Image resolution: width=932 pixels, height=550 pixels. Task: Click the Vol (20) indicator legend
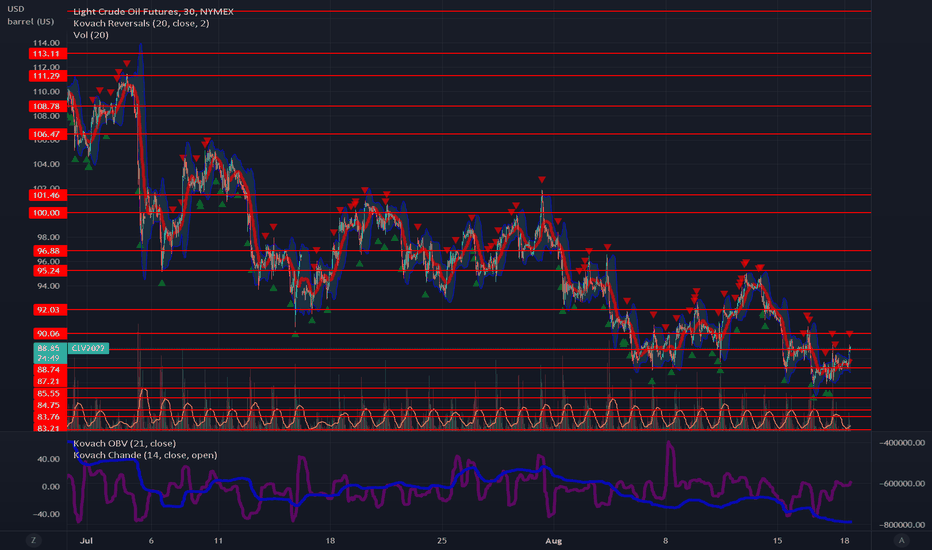[x=91, y=34]
